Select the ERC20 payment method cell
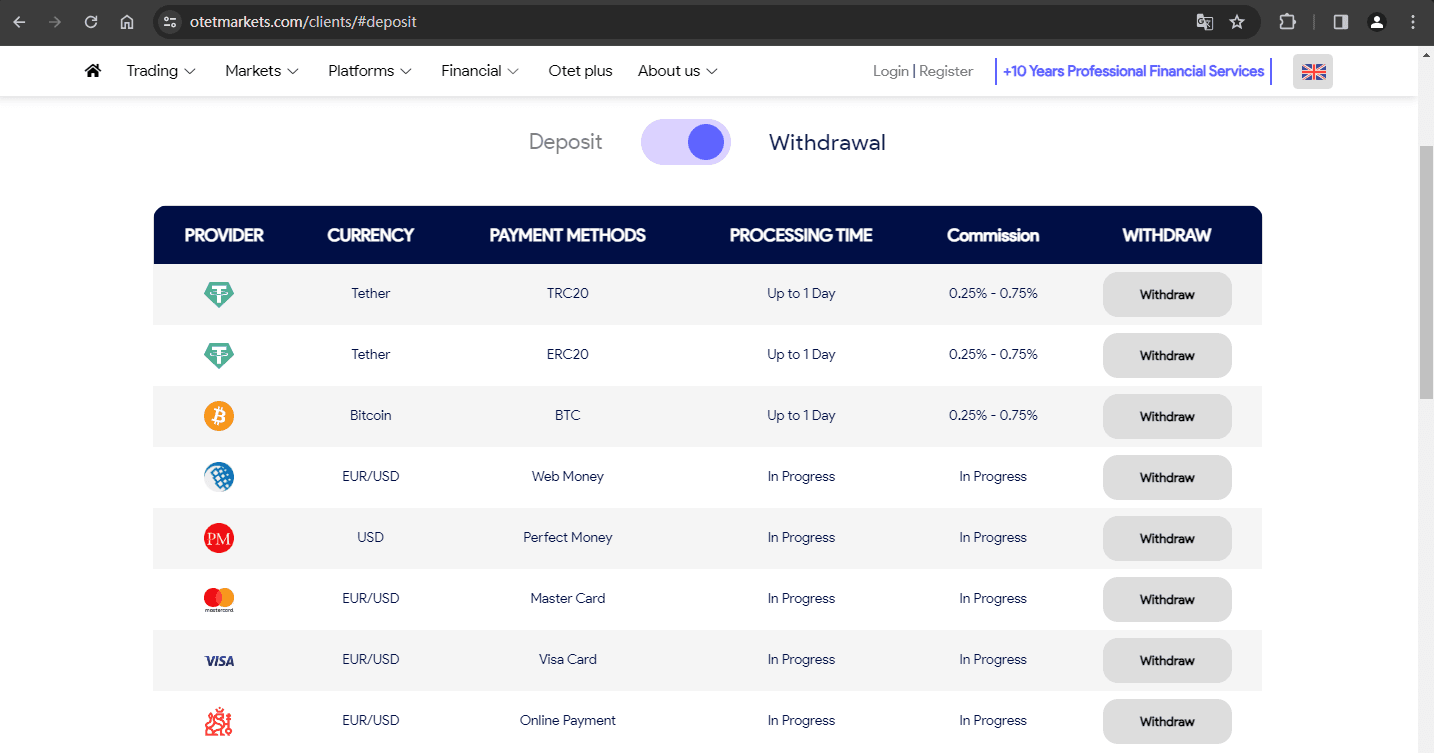 pos(567,355)
